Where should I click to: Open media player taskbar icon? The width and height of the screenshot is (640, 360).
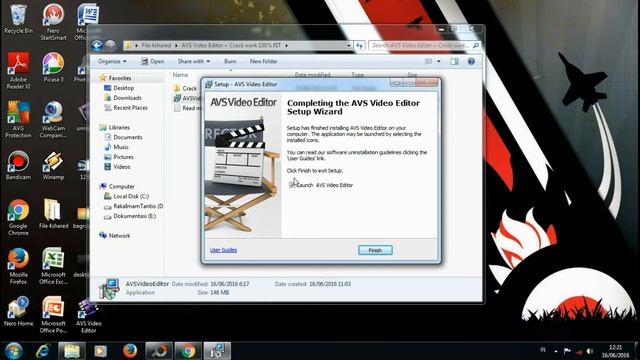pos(100,351)
